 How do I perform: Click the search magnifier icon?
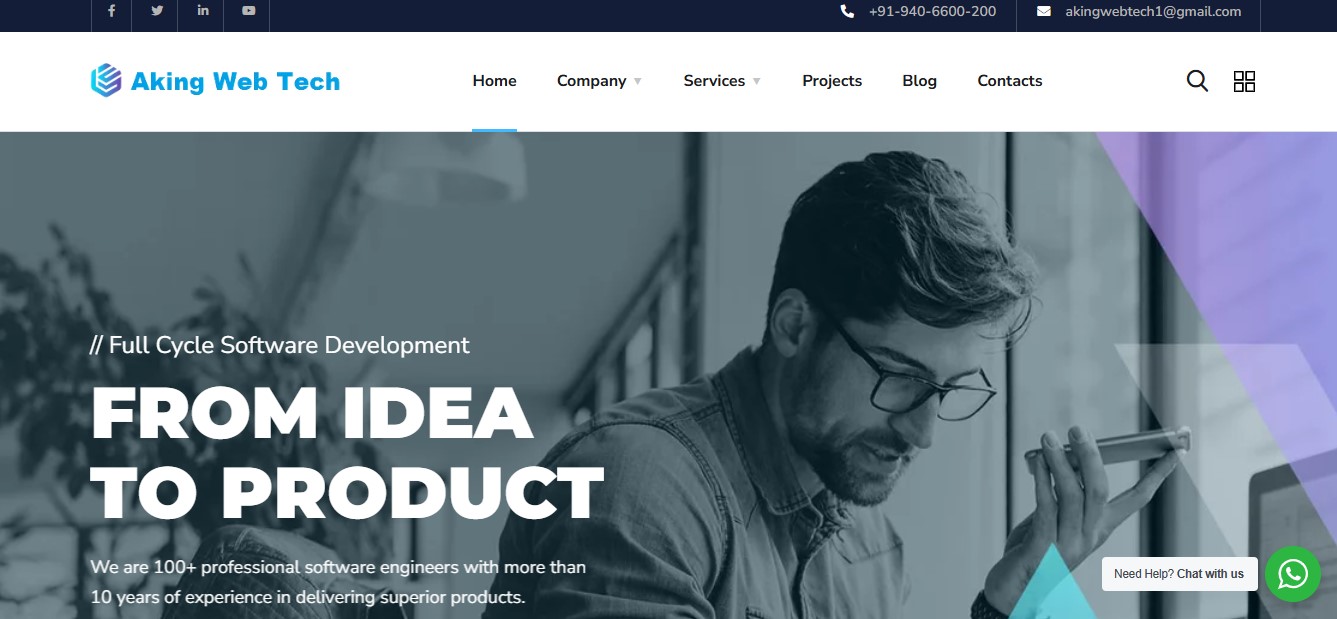click(1197, 81)
